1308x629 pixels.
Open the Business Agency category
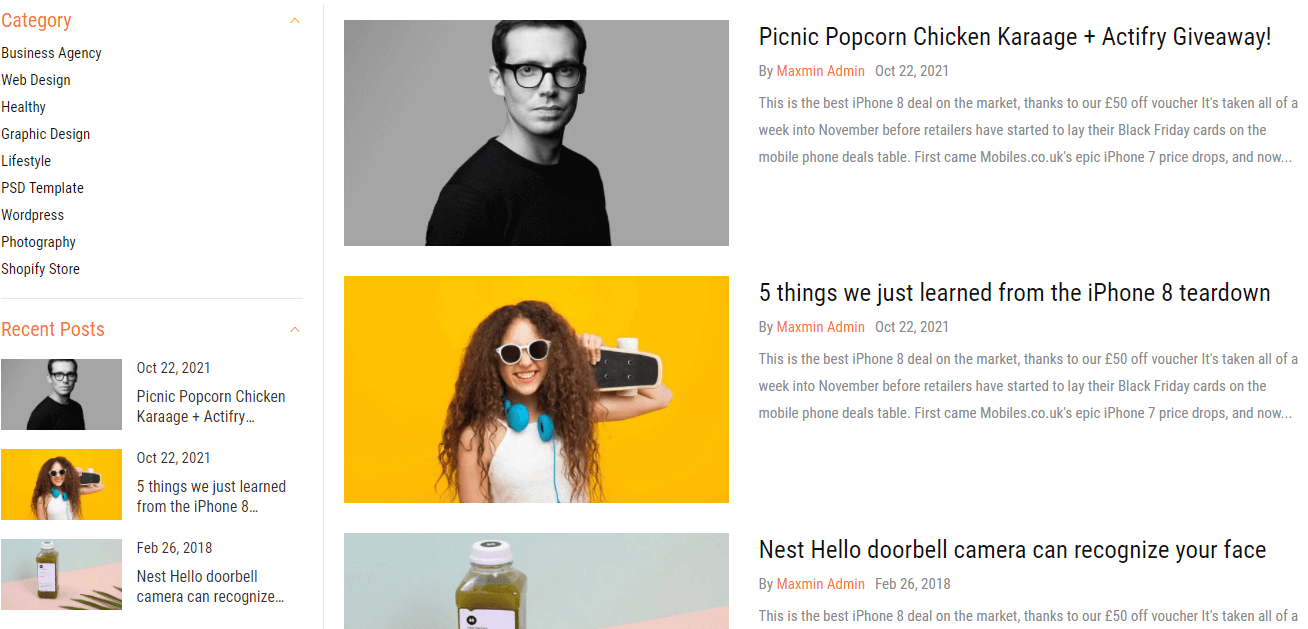(x=51, y=53)
